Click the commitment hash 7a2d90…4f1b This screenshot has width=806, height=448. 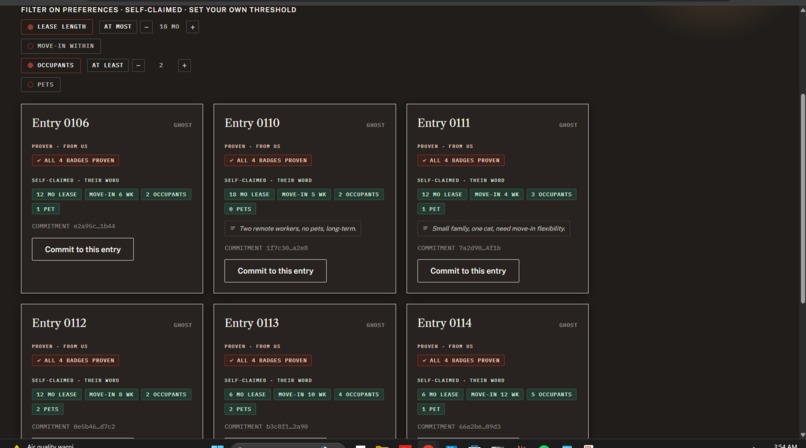coord(480,248)
